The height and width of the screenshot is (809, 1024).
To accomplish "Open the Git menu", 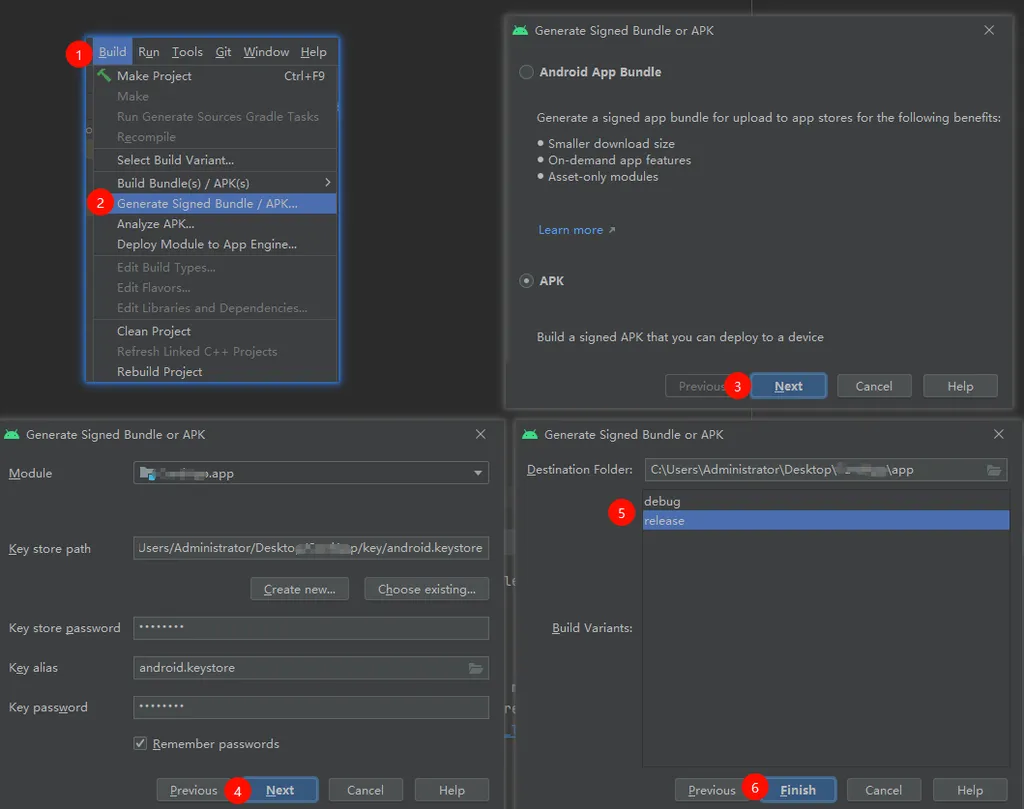I will tap(223, 52).
